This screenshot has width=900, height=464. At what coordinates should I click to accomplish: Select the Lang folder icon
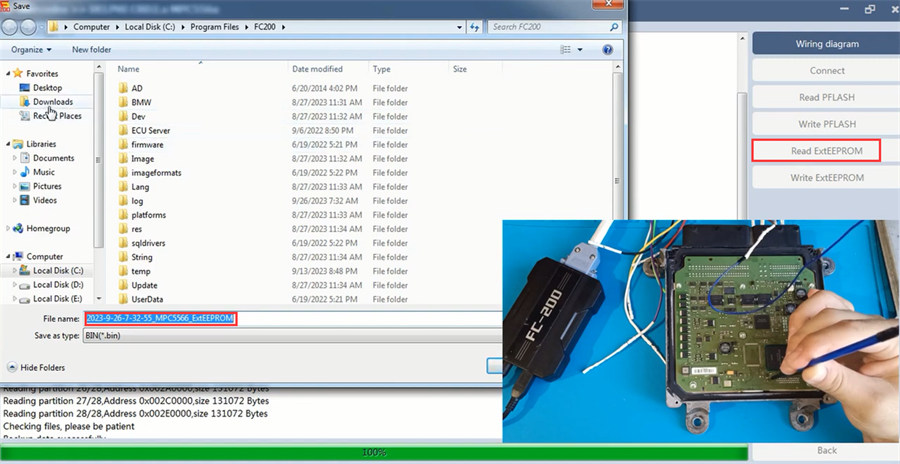pyautogui.click(x=123, y=187)
